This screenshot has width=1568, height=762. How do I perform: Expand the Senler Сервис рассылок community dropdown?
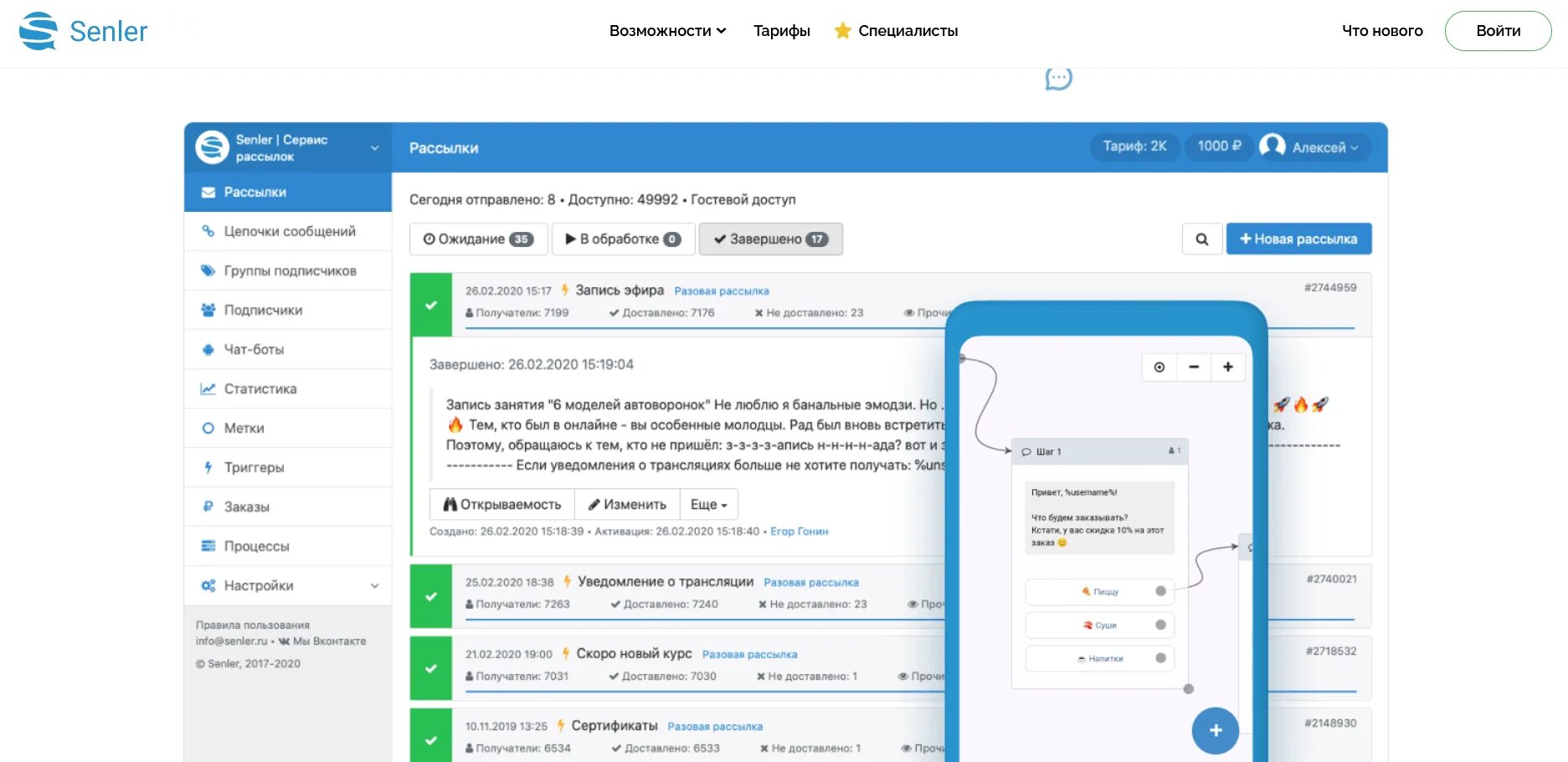(x=374, y=147)
